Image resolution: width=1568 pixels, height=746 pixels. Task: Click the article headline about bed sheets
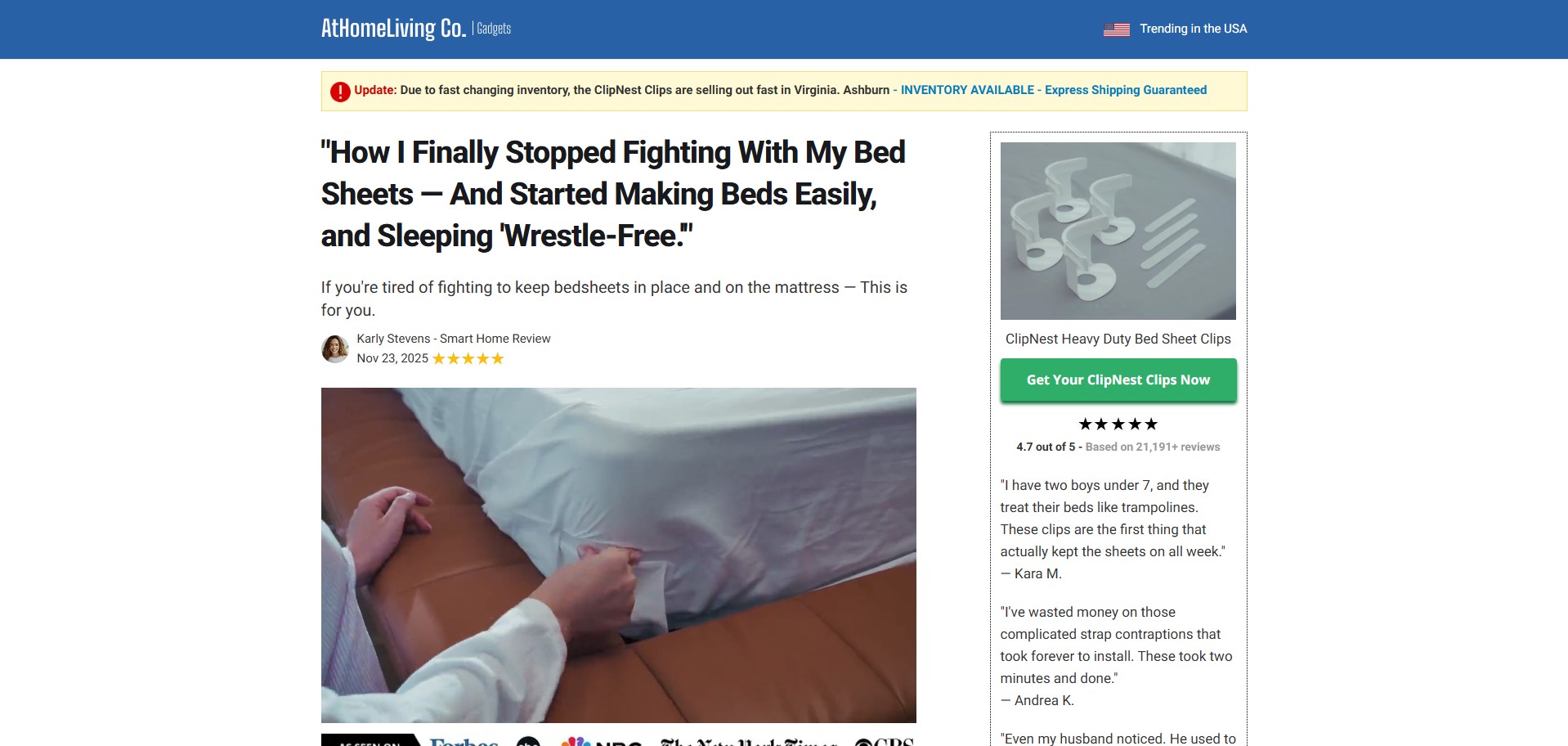coord(613,194)
